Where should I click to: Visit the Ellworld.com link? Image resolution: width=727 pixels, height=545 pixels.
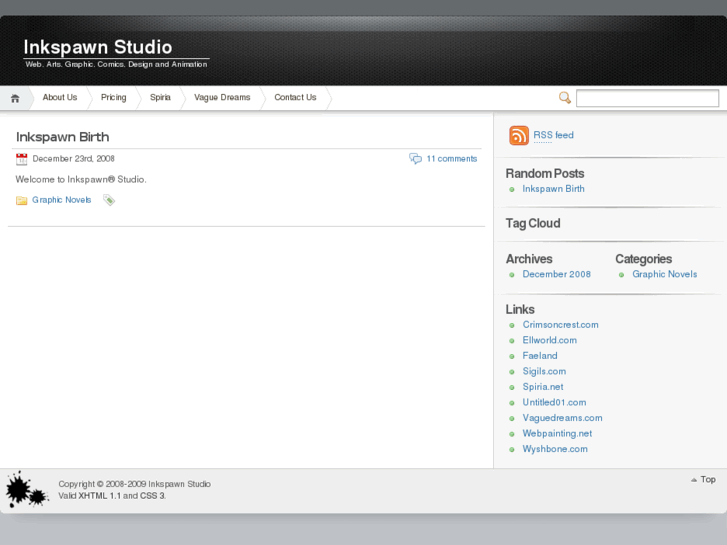pos(550,340)
